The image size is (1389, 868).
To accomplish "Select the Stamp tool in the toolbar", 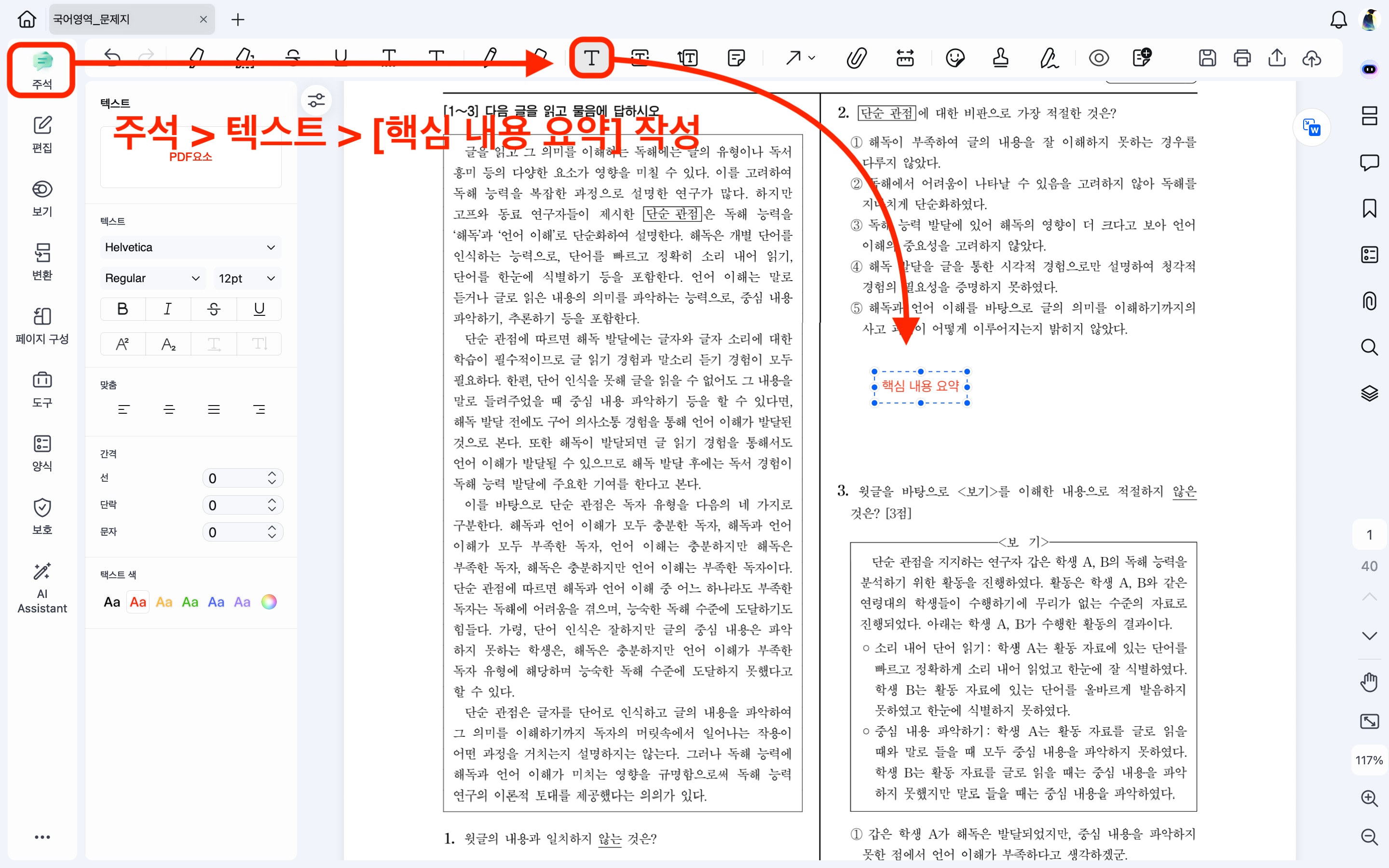I will 1001,57.
